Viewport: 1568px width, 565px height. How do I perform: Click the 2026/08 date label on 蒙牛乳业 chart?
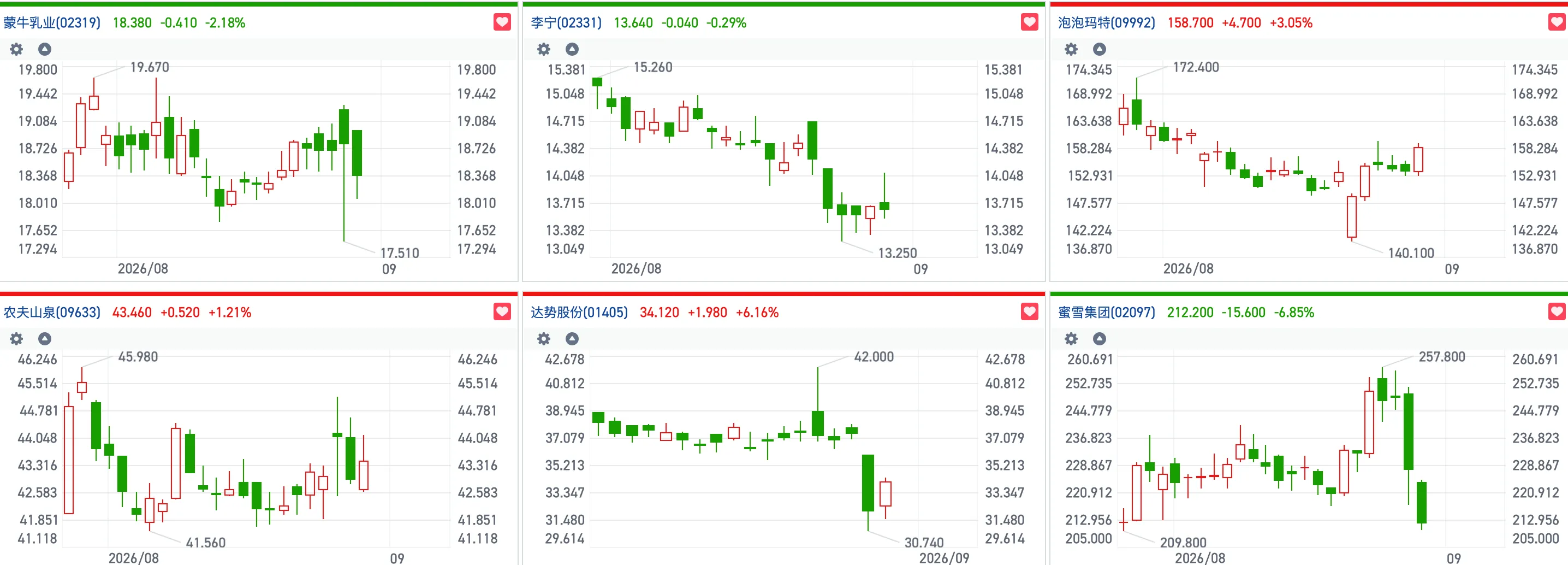pos(143,269)
